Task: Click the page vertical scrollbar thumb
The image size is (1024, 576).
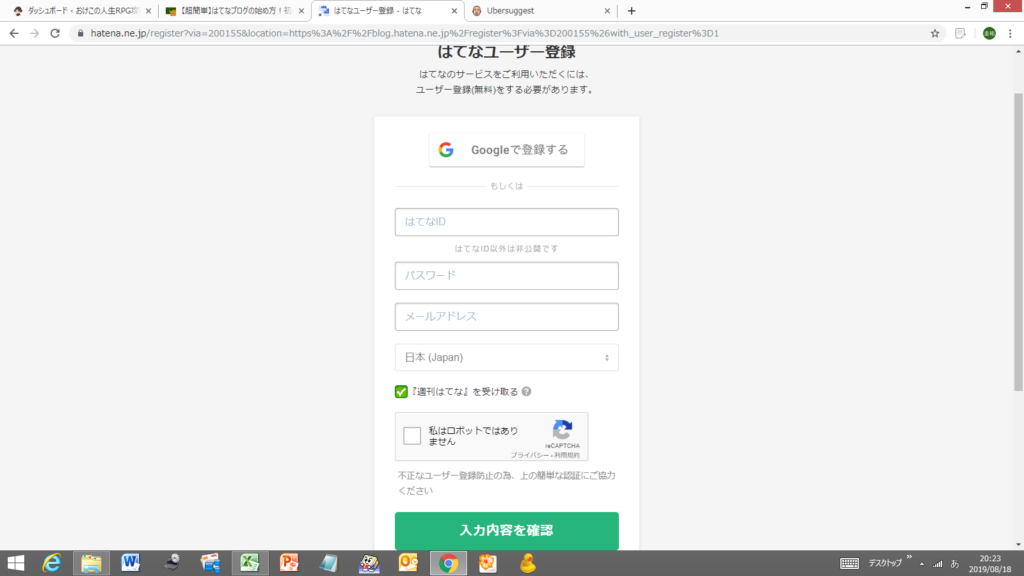Action: pyautogui.click(x=1018, y=242)
